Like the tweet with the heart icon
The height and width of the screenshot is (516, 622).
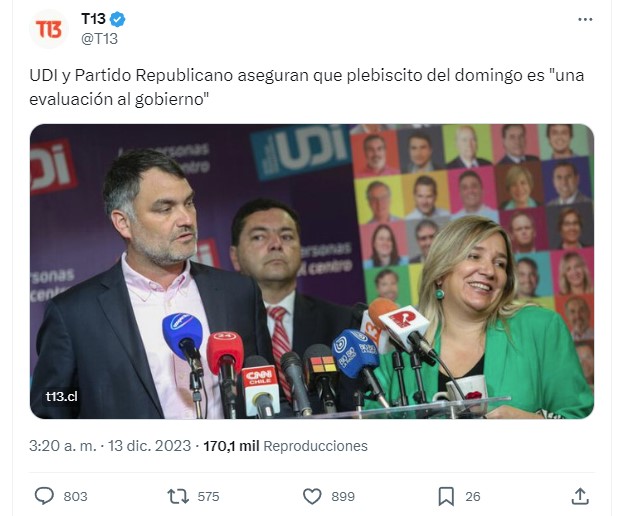[312, 496]
